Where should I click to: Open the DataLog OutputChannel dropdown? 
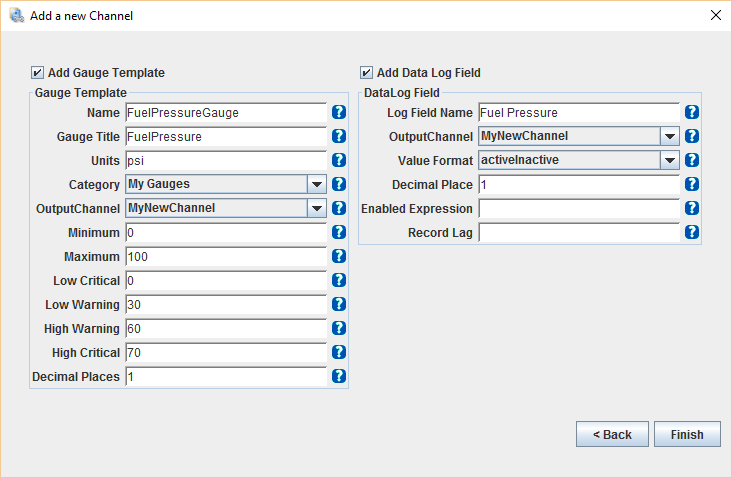click(669, 136)
